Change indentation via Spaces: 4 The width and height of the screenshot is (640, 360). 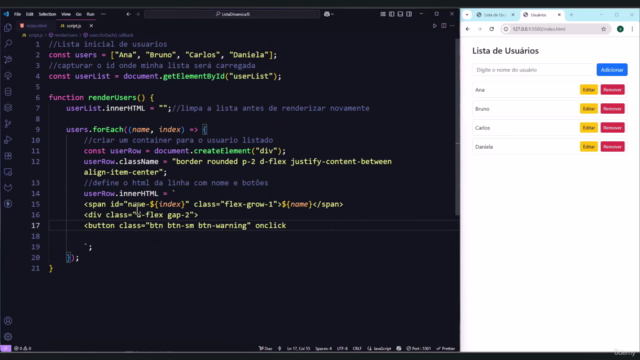point(323,349)
